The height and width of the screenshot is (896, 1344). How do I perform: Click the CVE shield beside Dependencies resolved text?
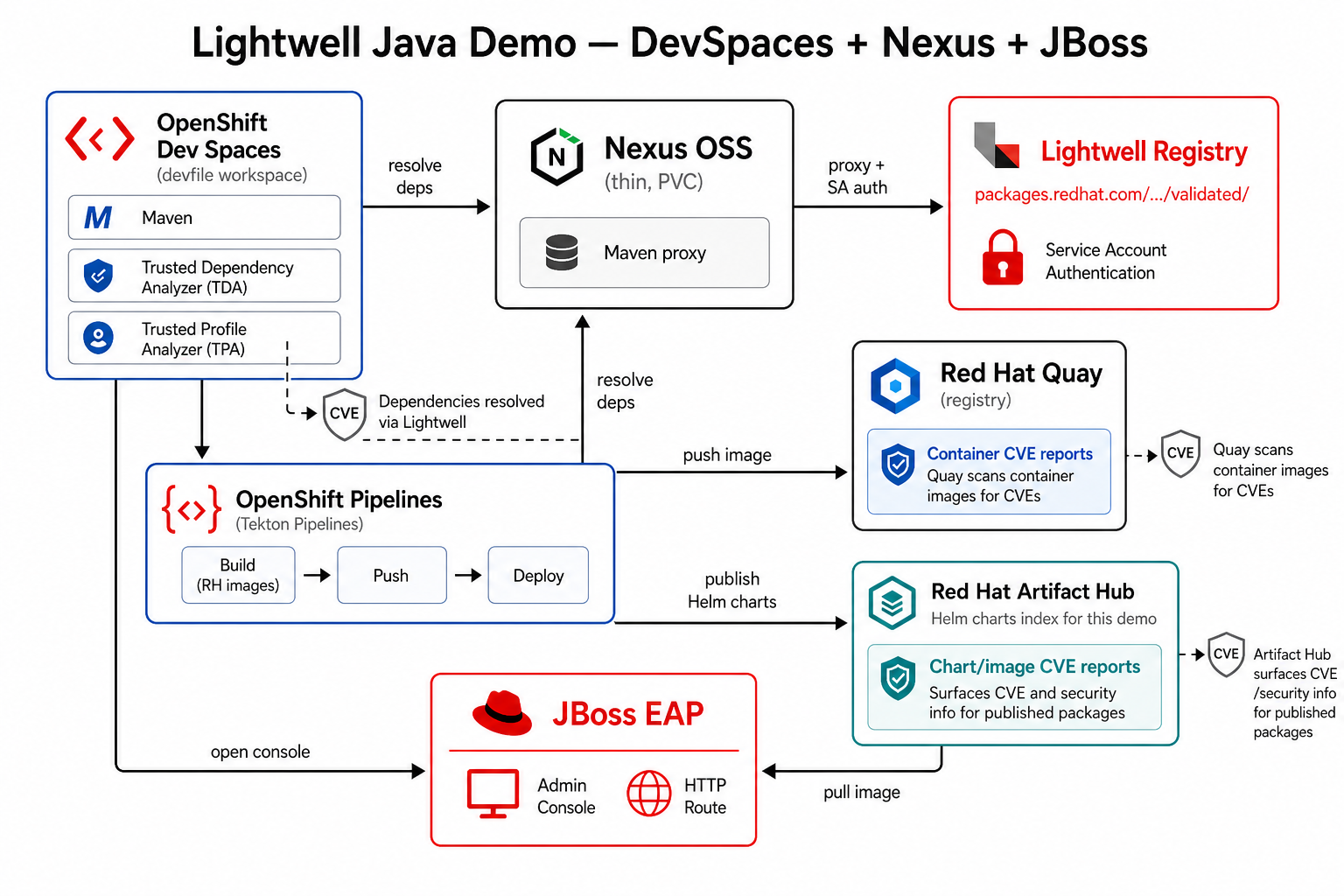point(344,414)
